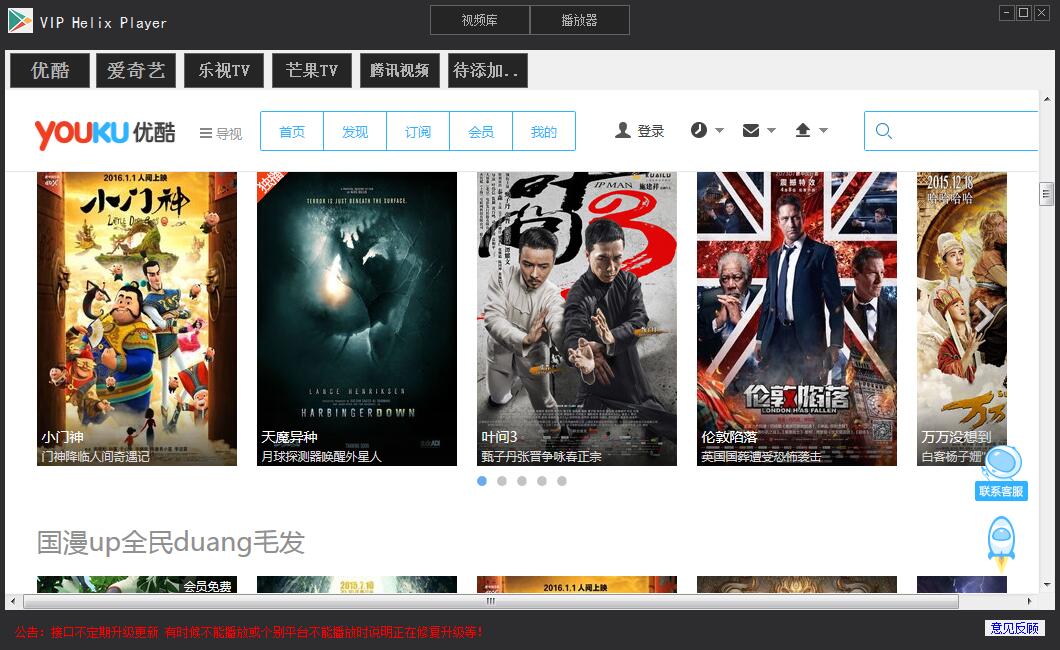Image resolution: width=1060 pixels, height=650 pixels.
Task: Expand the upload dropdown arrow
Action: [x=823, y=130]
